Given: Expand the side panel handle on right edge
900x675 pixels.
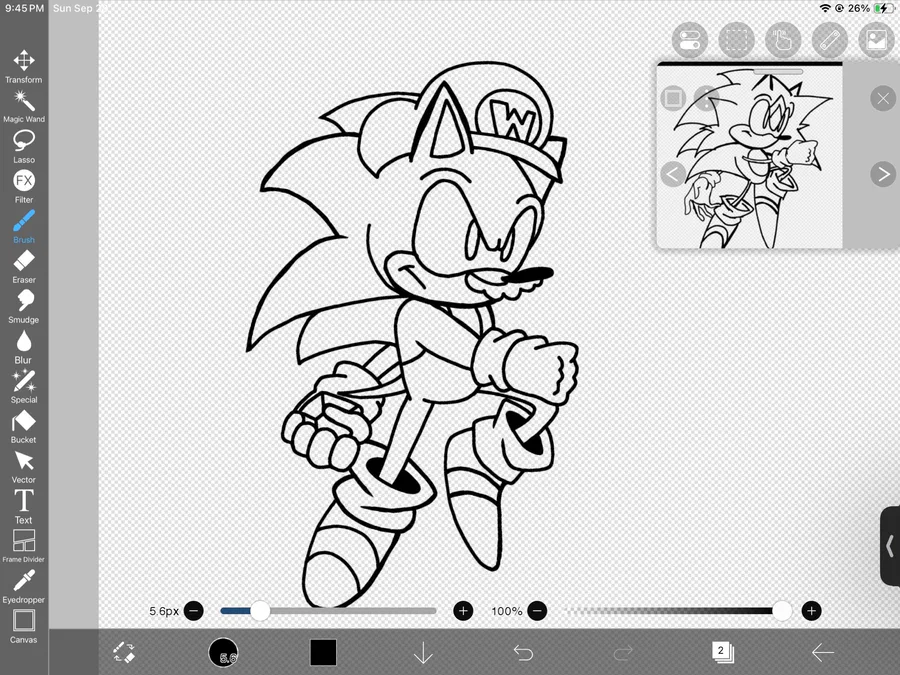Looking at the screenshot, I should (890, 546).
